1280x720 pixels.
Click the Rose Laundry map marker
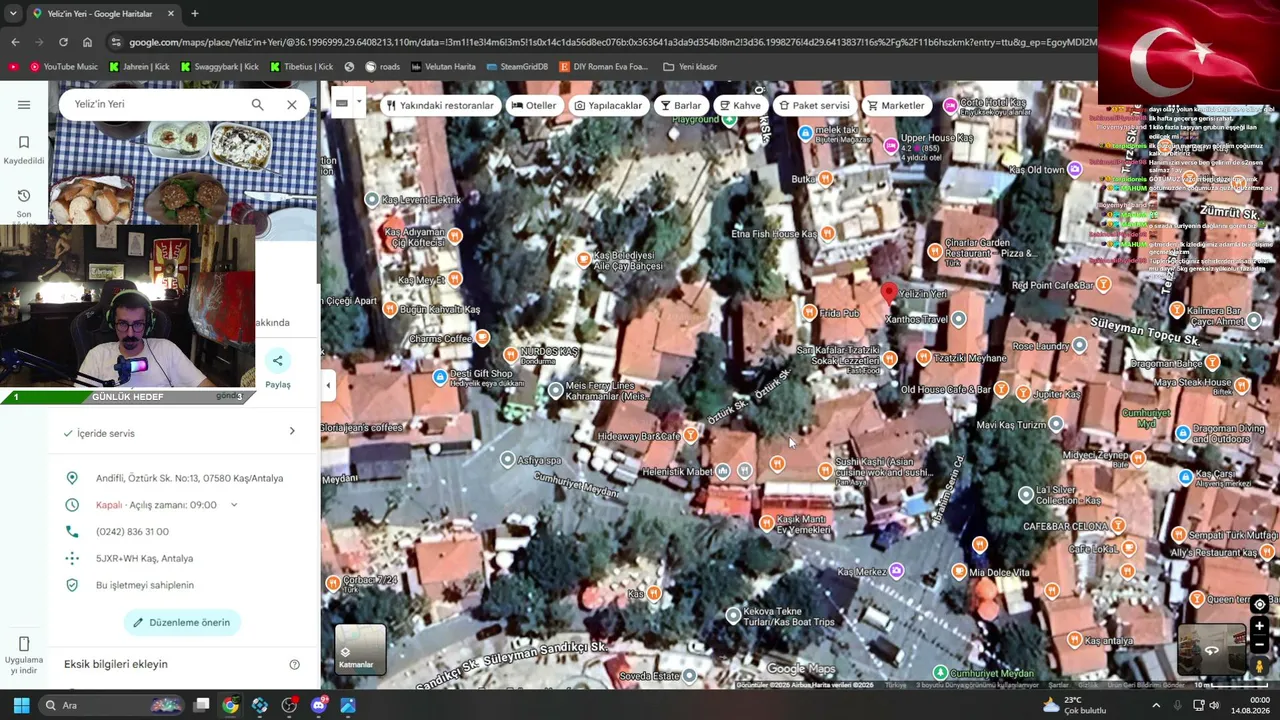pyautogui.click(x=1078, y=346)
